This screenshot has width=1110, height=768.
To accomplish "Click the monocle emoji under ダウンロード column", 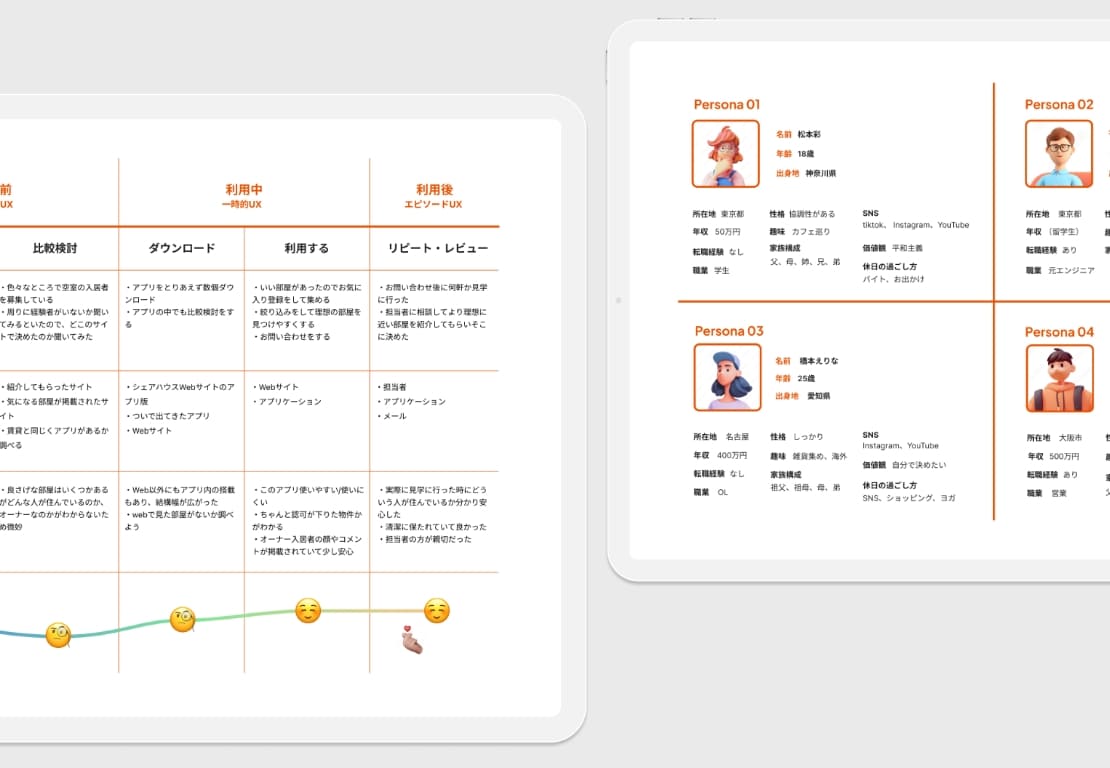I will coord(182,620).
